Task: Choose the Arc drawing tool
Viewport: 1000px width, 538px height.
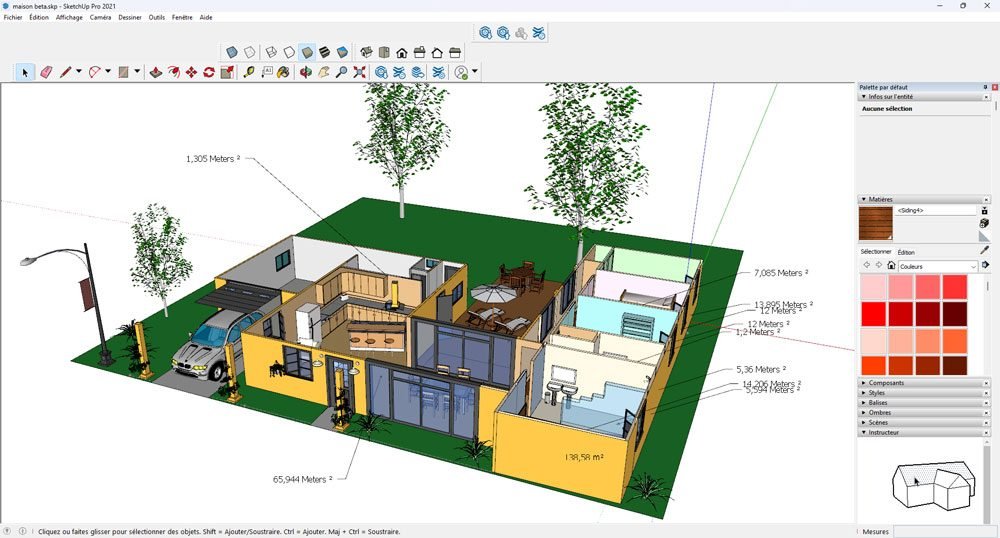Action: 95,73
